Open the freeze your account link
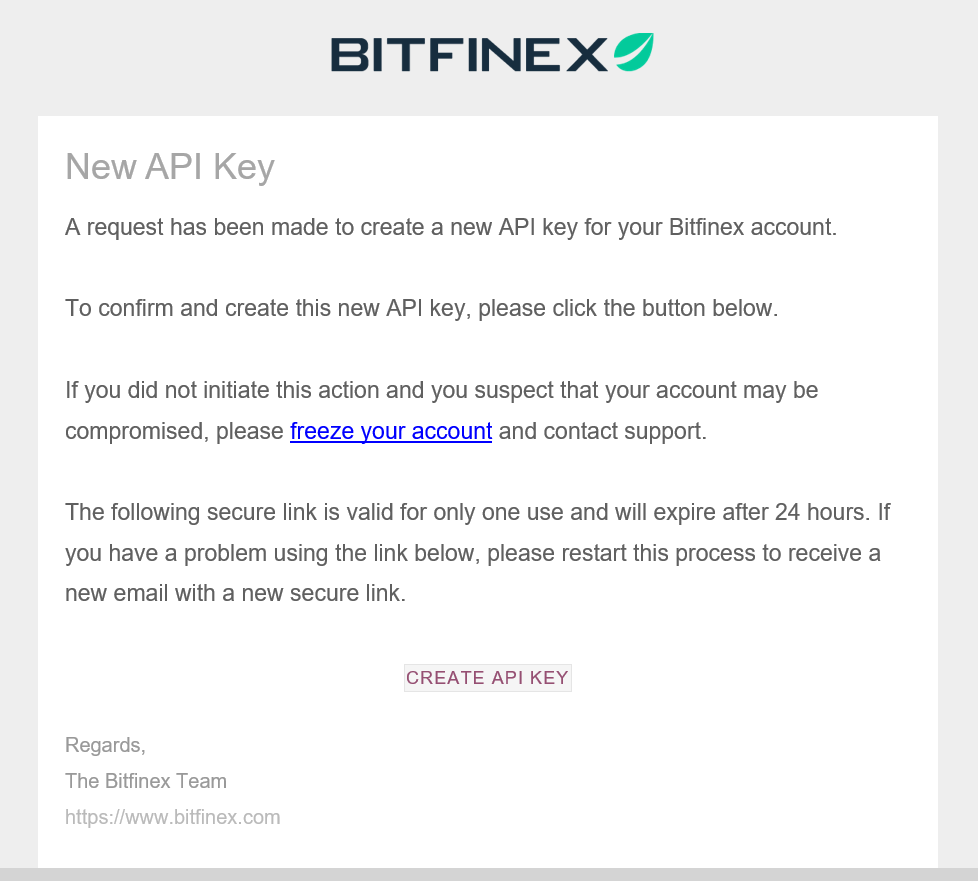 click(x=391, y=431)
